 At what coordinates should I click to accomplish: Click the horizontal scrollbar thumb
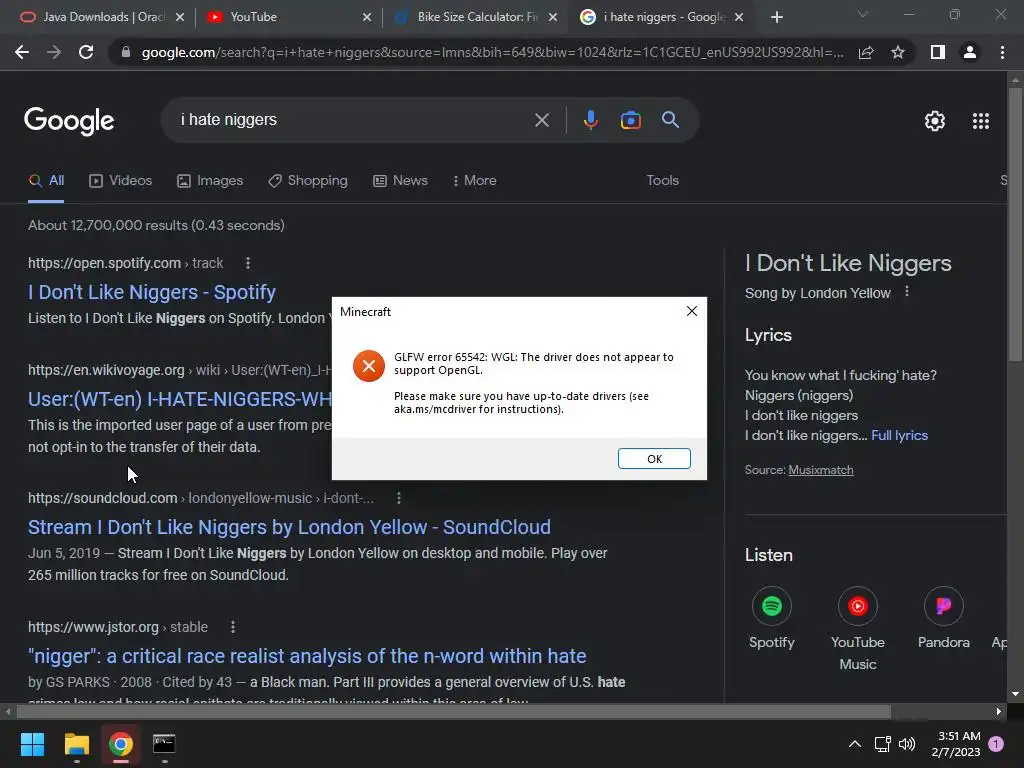(x=454, y=711)
